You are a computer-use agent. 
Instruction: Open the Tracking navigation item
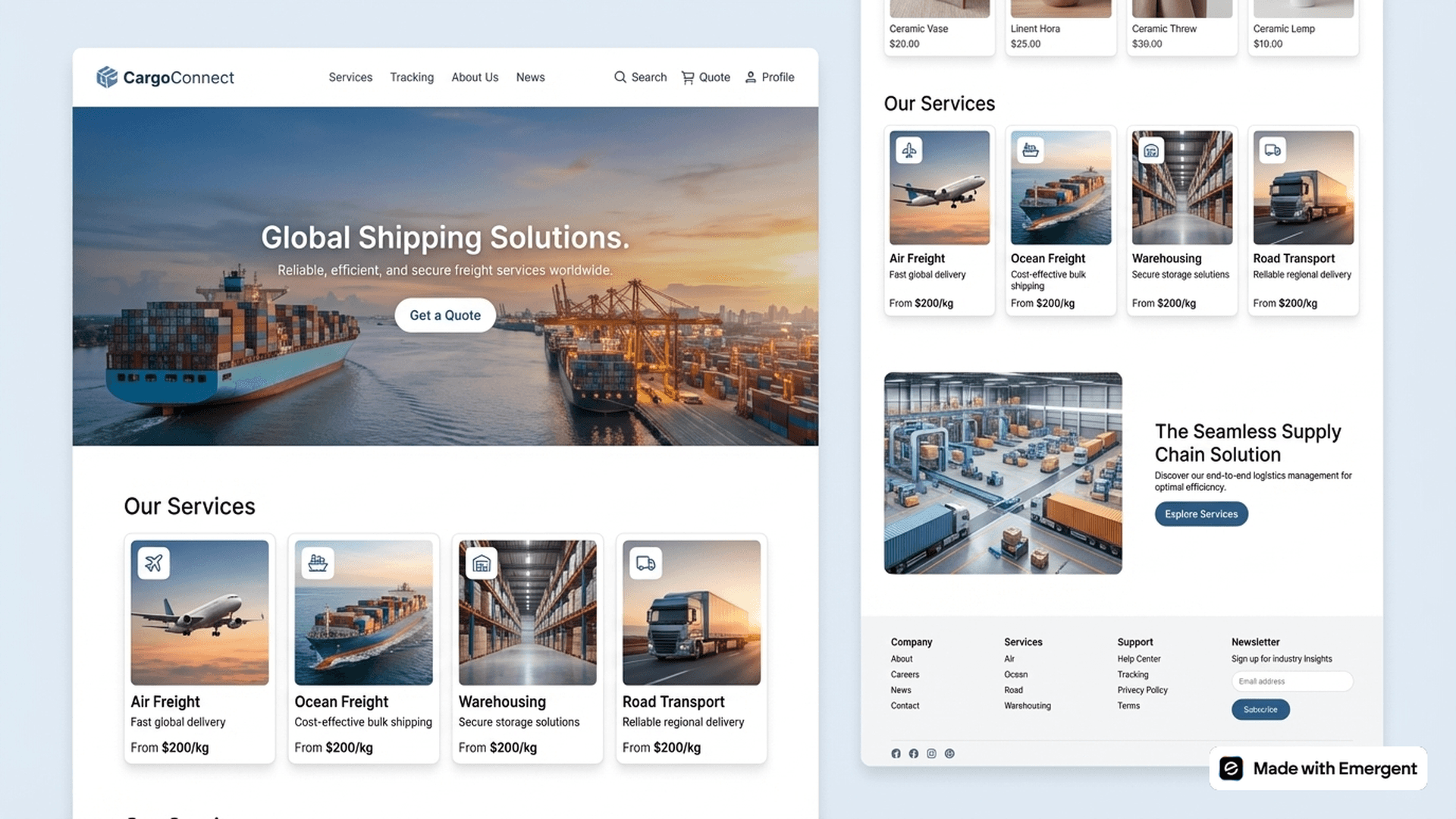[411, 77]
